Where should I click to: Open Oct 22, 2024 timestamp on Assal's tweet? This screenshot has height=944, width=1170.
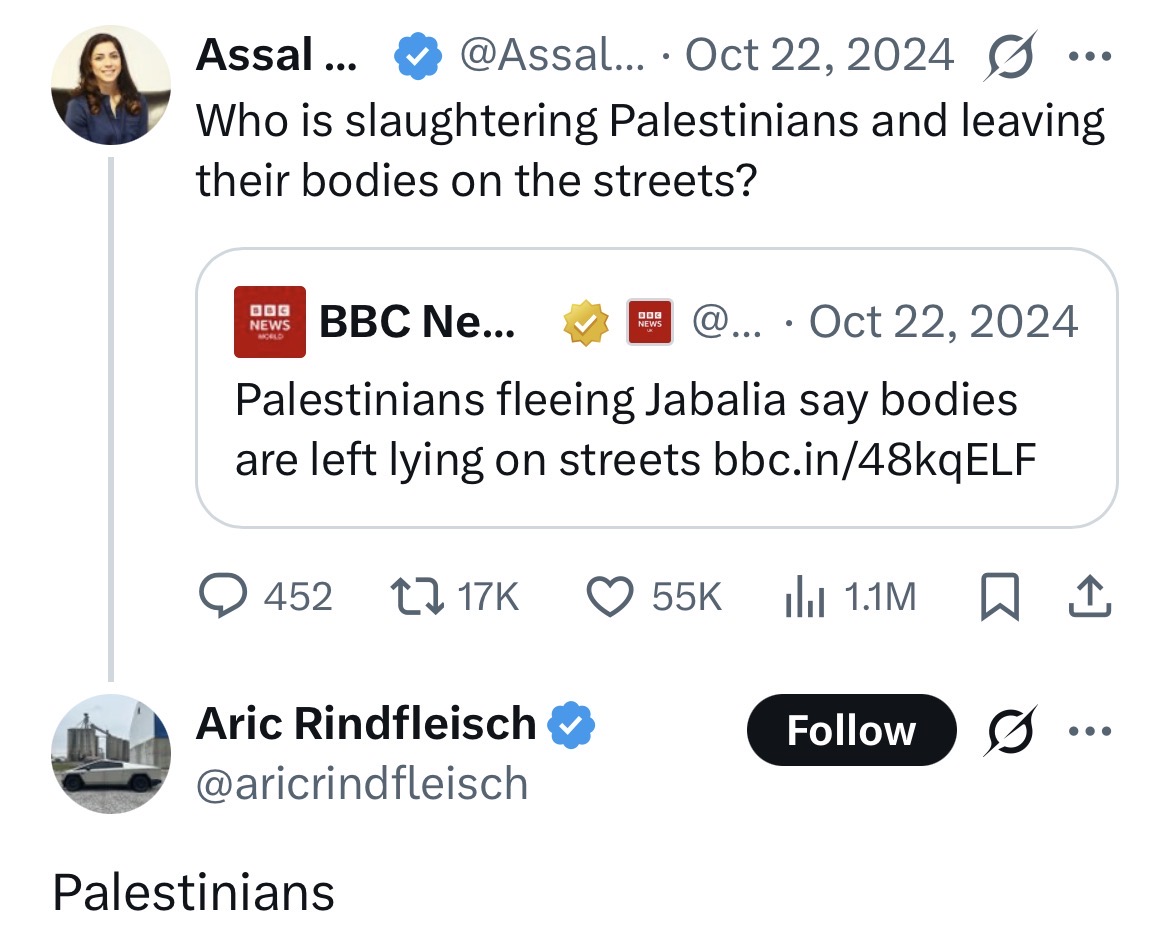coord(819,55)
